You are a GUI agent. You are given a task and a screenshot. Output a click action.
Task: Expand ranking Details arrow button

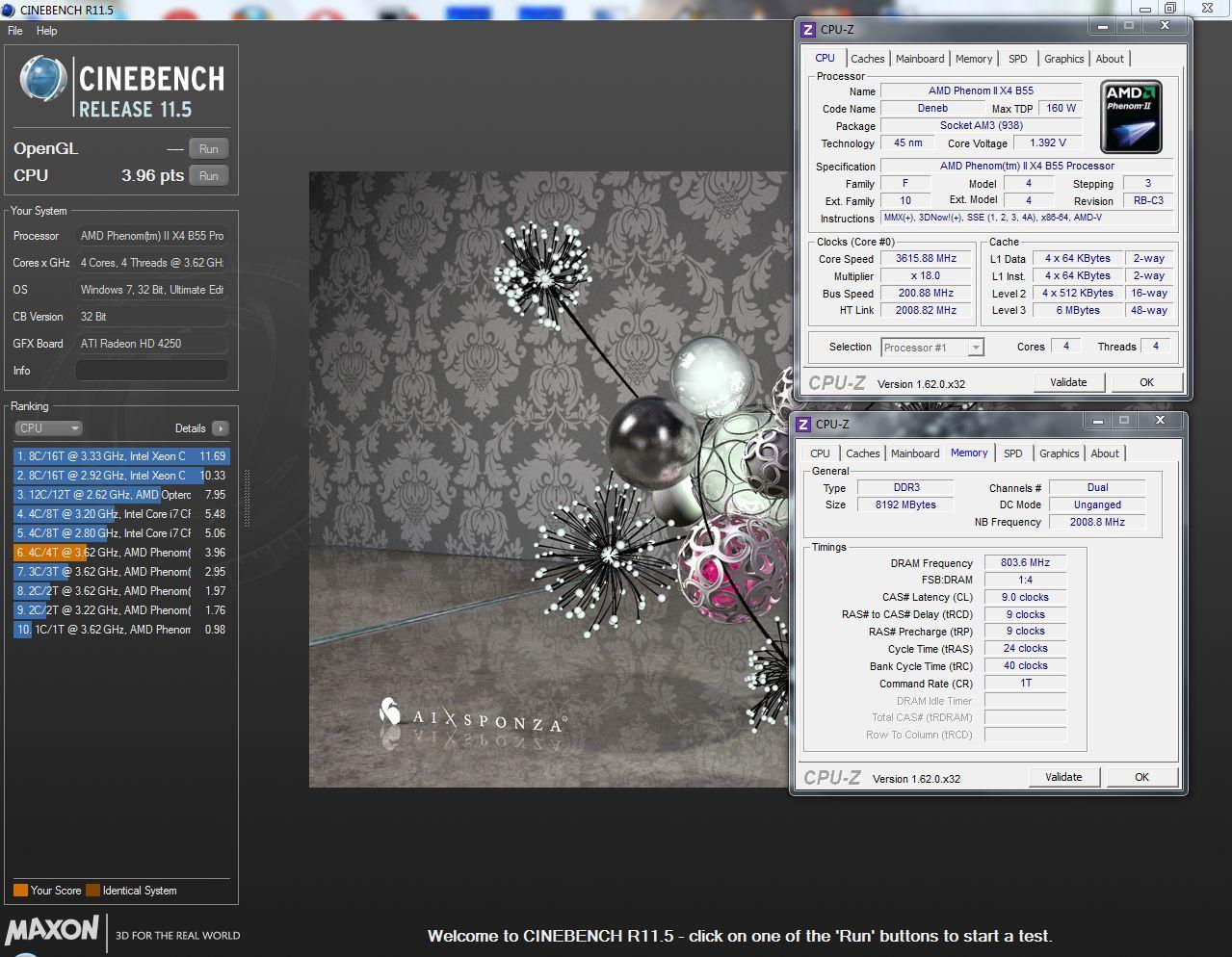221,428
